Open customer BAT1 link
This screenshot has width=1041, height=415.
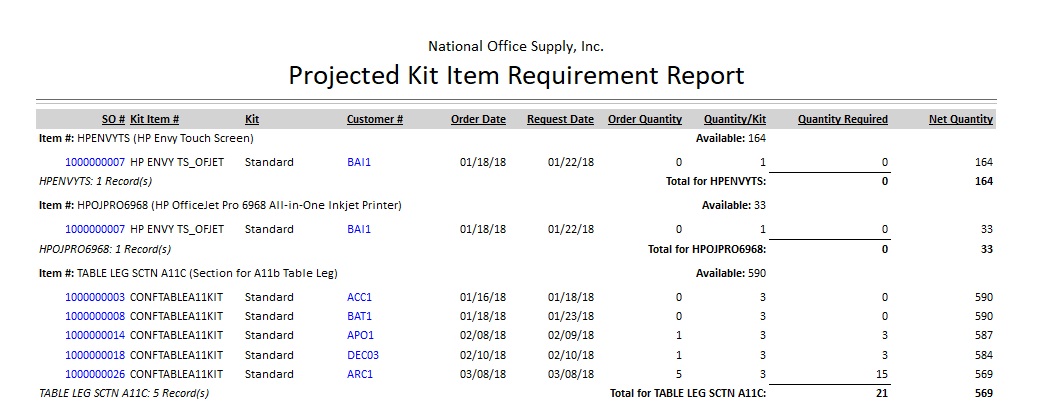click(360, 316)
